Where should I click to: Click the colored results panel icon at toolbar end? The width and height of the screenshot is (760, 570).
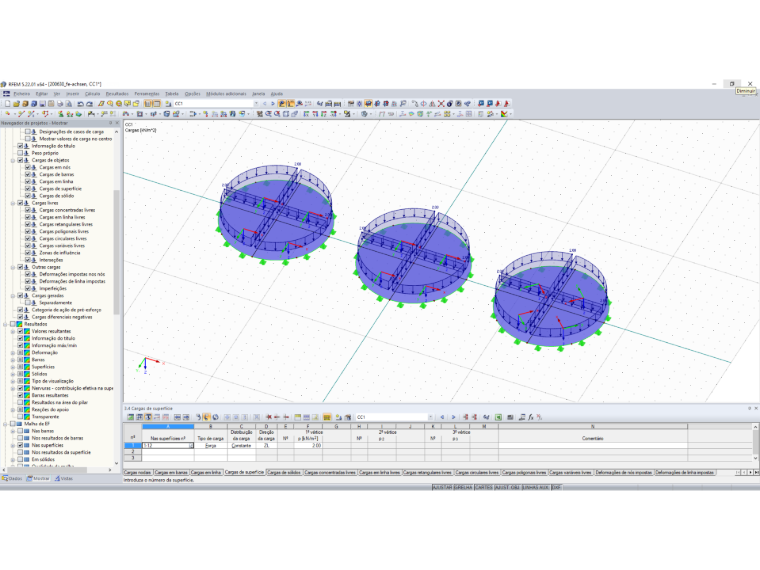point(505,114)
